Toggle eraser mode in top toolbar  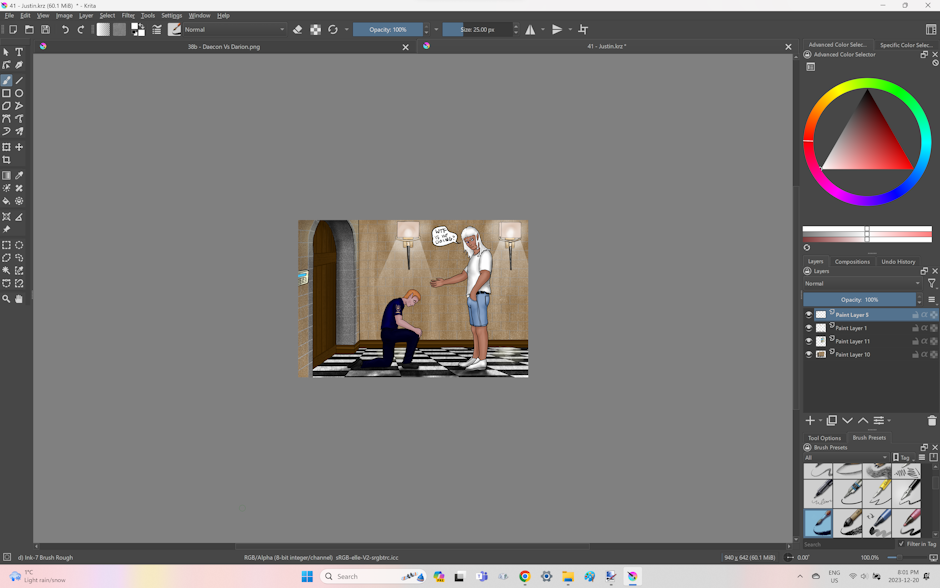[297, 30]
